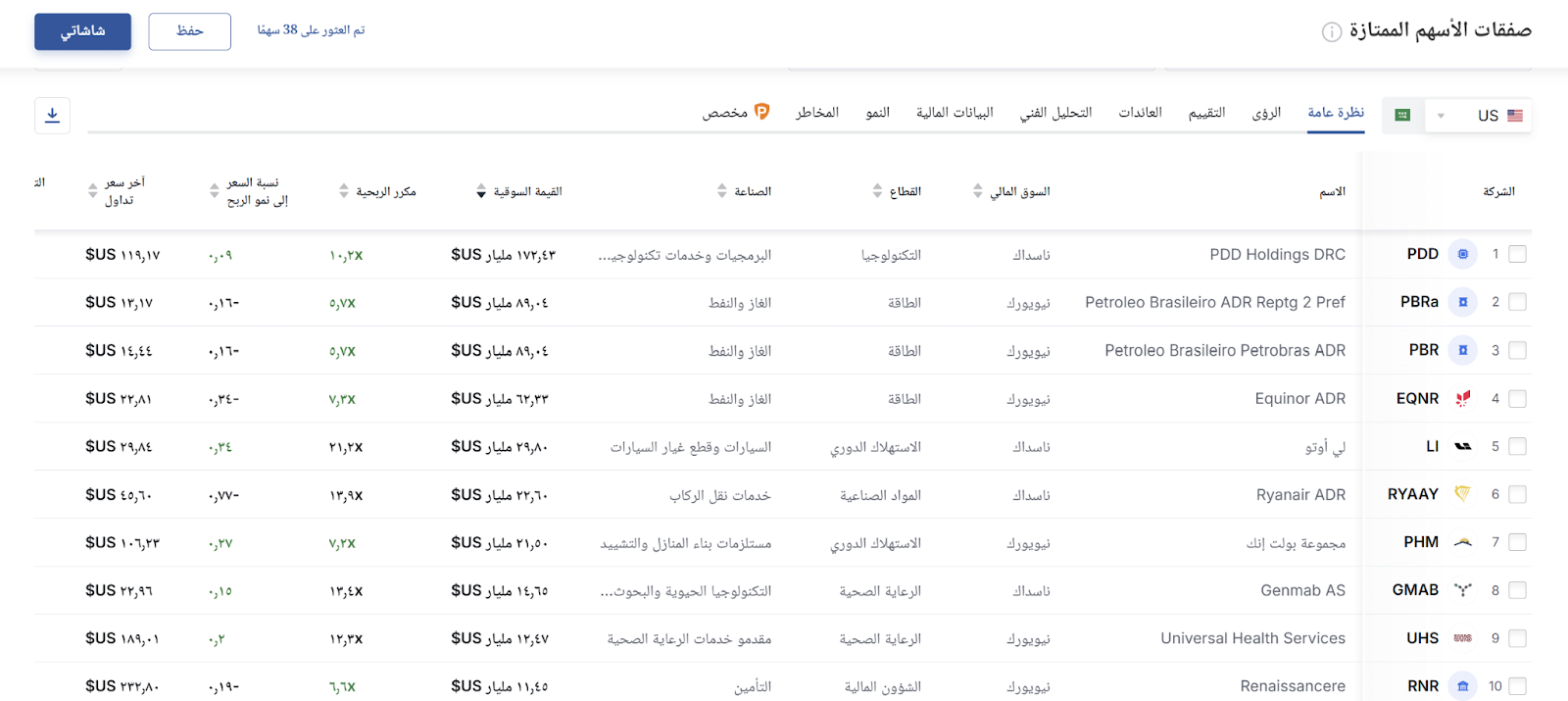Select the checkbox for row 2 PBRa

1518,303
